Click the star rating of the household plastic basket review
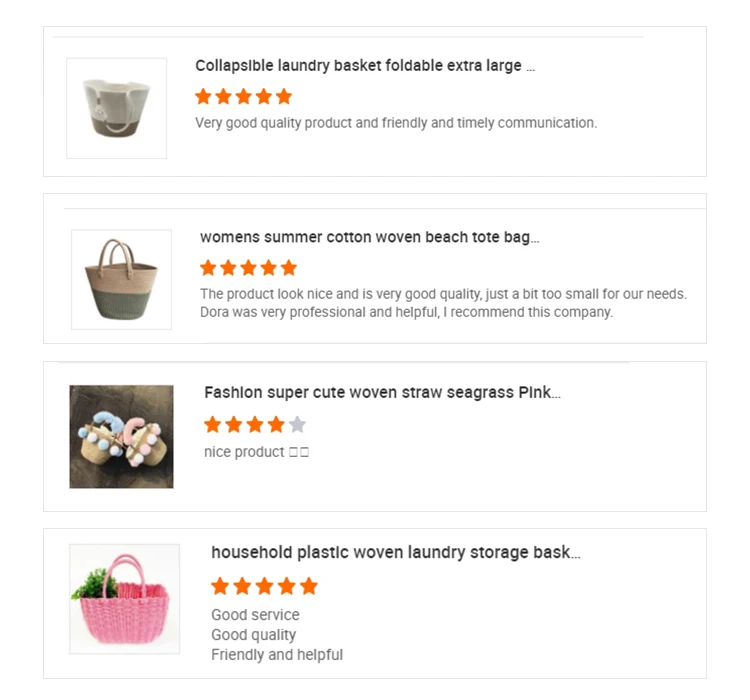Viewport: 750px width, 700px height. (264, 586)
